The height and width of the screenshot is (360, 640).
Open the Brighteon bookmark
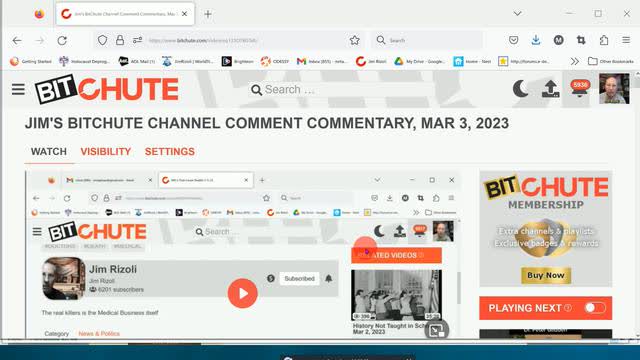238,61
